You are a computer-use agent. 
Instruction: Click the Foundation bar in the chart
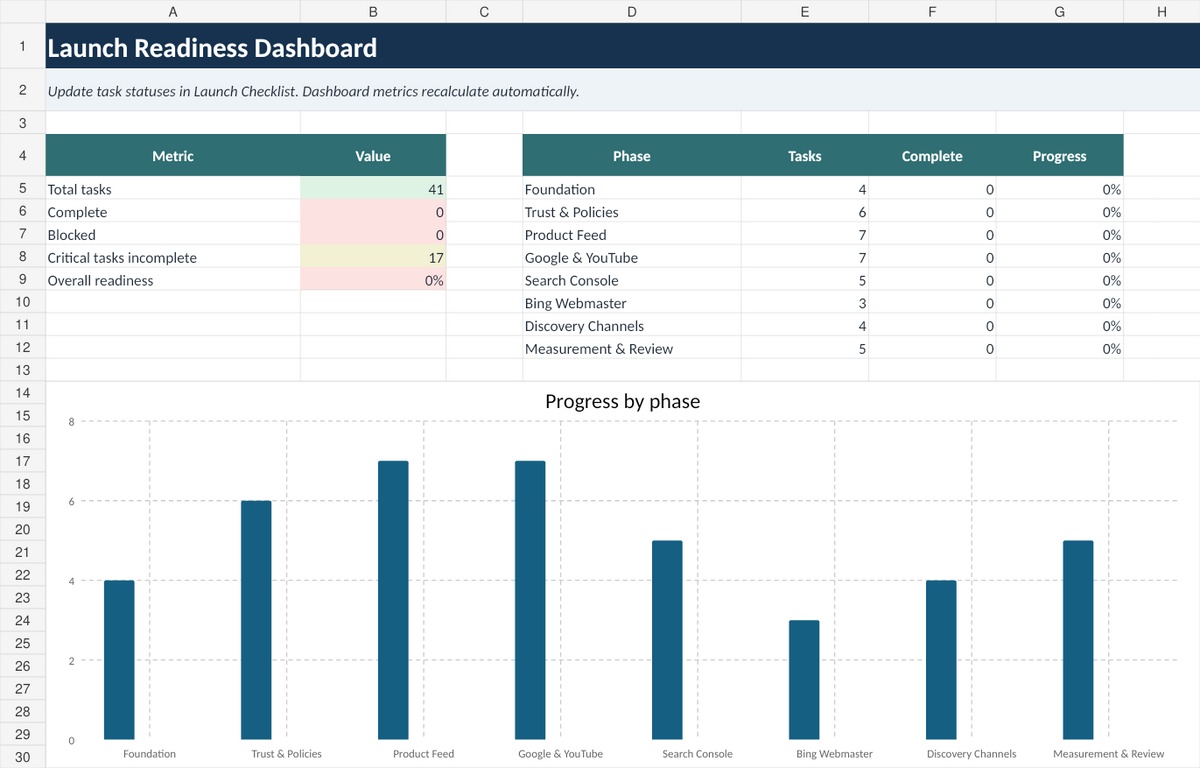point(119,660)
